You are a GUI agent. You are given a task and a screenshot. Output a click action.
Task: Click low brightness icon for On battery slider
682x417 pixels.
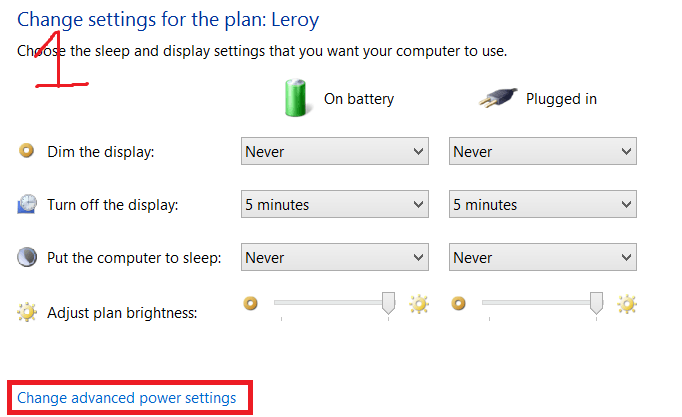click(x=251, y=302)
